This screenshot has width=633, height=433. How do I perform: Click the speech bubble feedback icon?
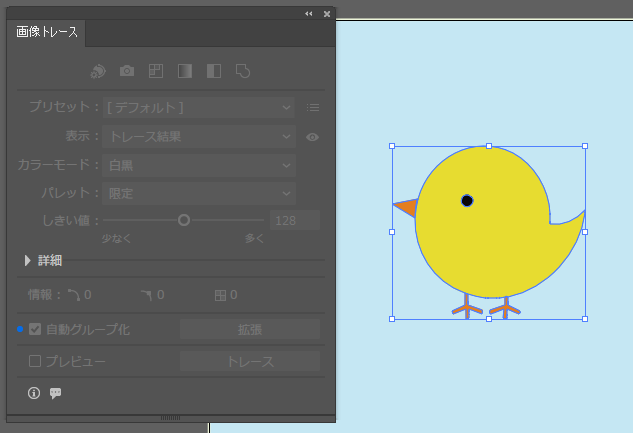pos(55,393)
